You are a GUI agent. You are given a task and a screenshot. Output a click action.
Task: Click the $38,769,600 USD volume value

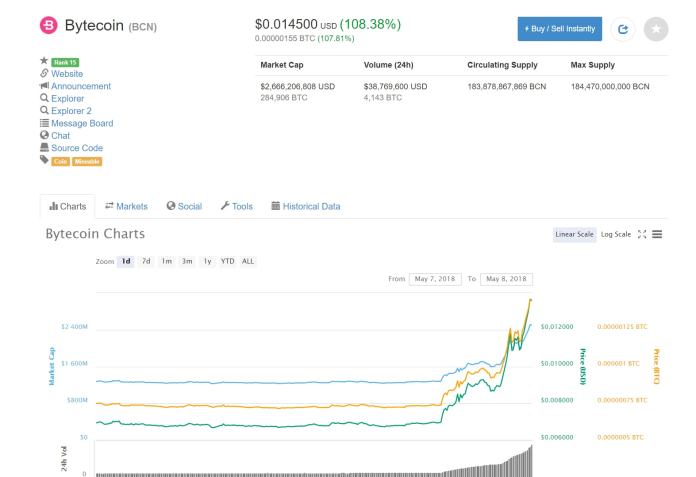[395, 87]
